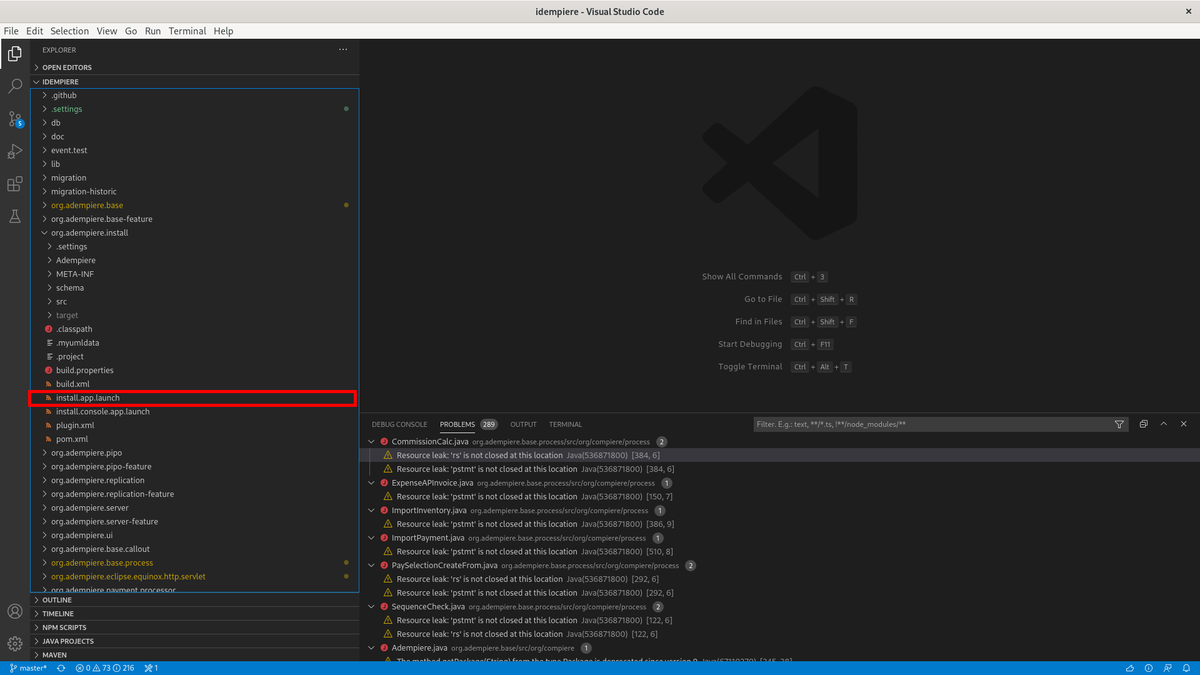Expand the OUTLINE section

56,600
